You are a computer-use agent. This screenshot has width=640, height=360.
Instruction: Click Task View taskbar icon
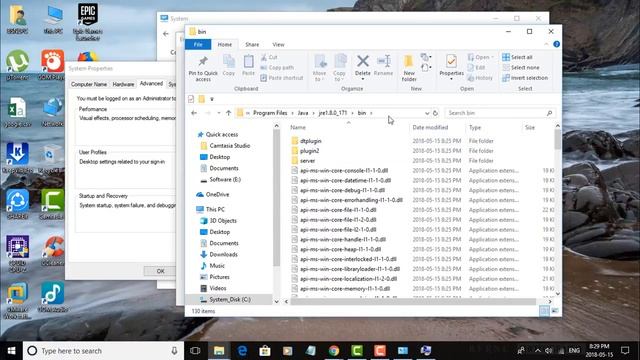click(x=195, y=351)
